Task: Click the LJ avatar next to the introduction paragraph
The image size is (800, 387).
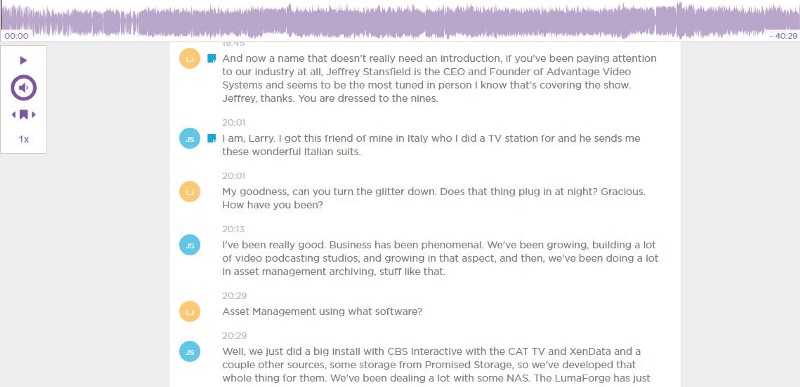Action: pyautogui.click(x=189, y=59)
